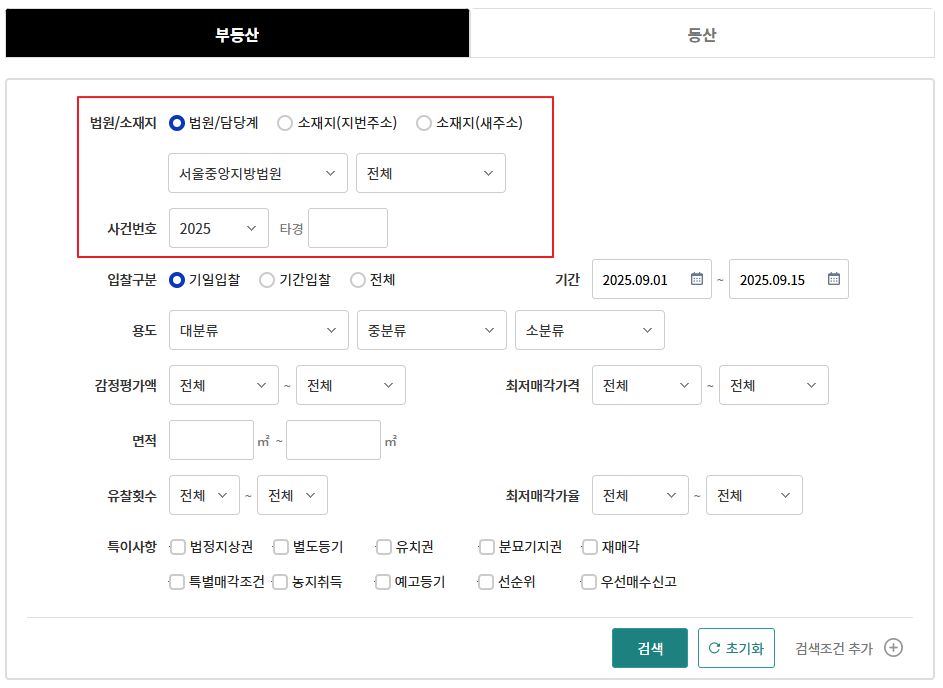The width and height of the screenshot is (943, 688).
Task: Enable the 재매각 checkbox
Action: (x=590, y=547)
